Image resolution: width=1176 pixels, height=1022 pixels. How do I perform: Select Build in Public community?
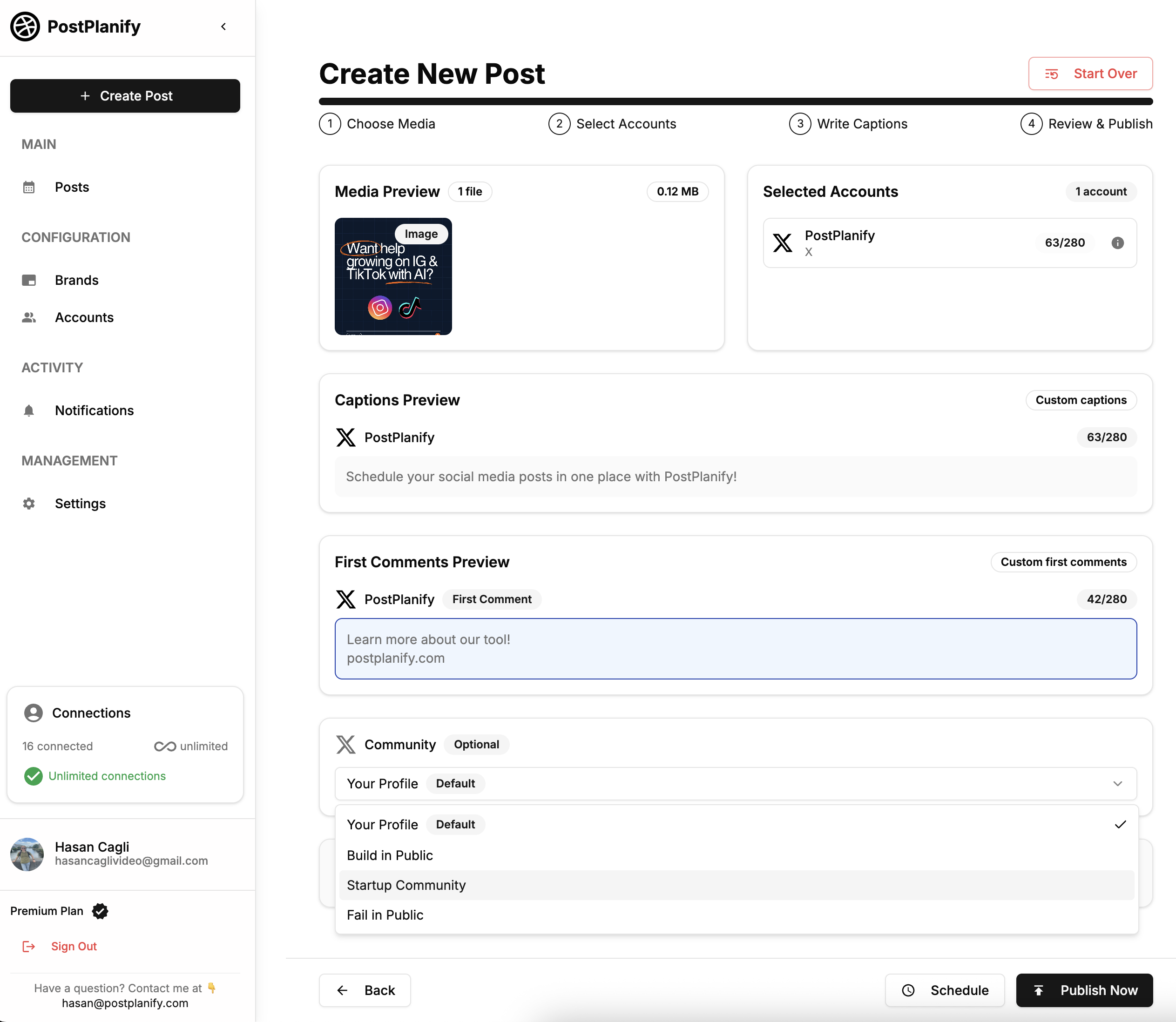(x=736, y=855)
